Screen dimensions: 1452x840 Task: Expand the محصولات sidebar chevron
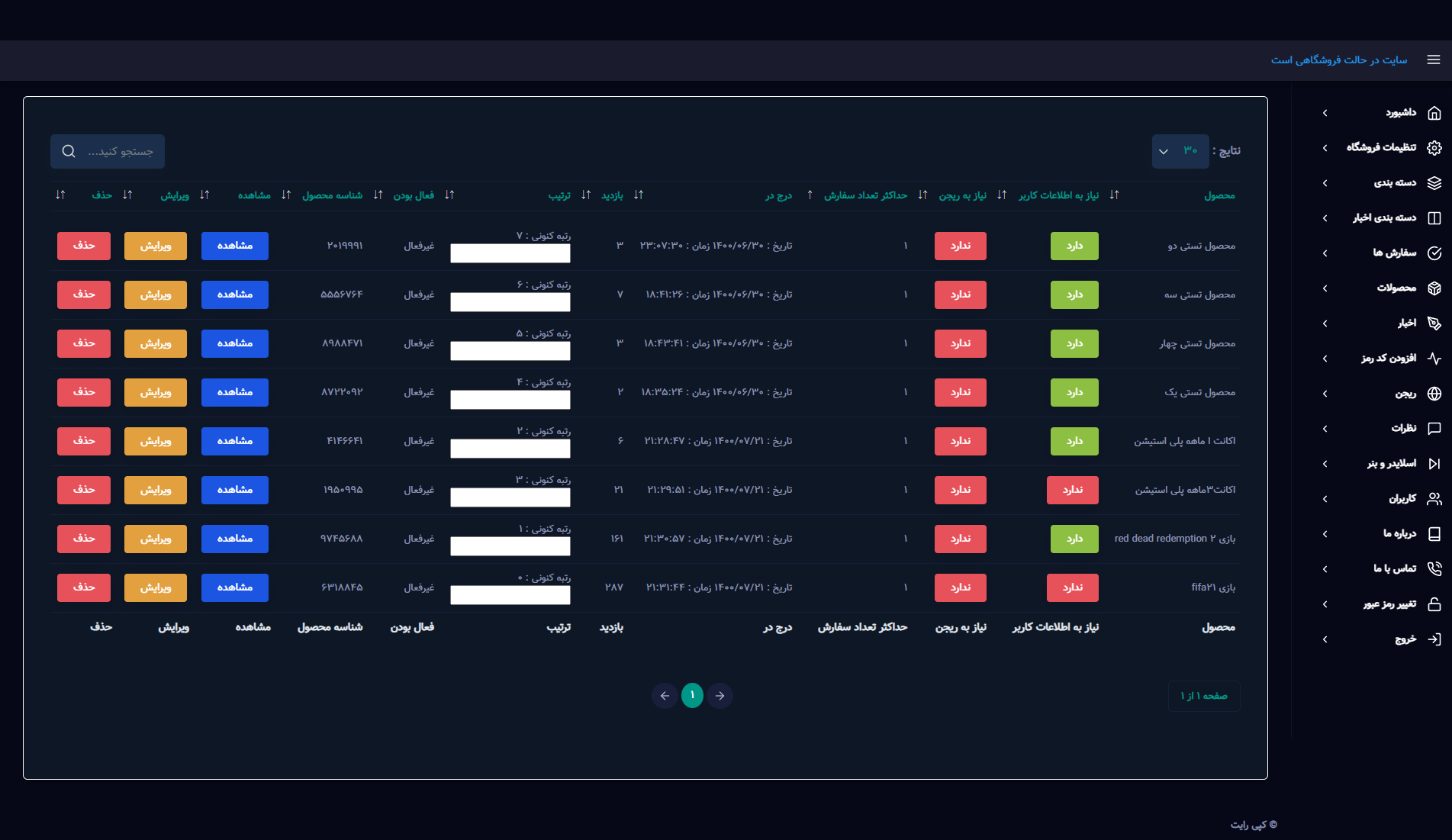1325,288
